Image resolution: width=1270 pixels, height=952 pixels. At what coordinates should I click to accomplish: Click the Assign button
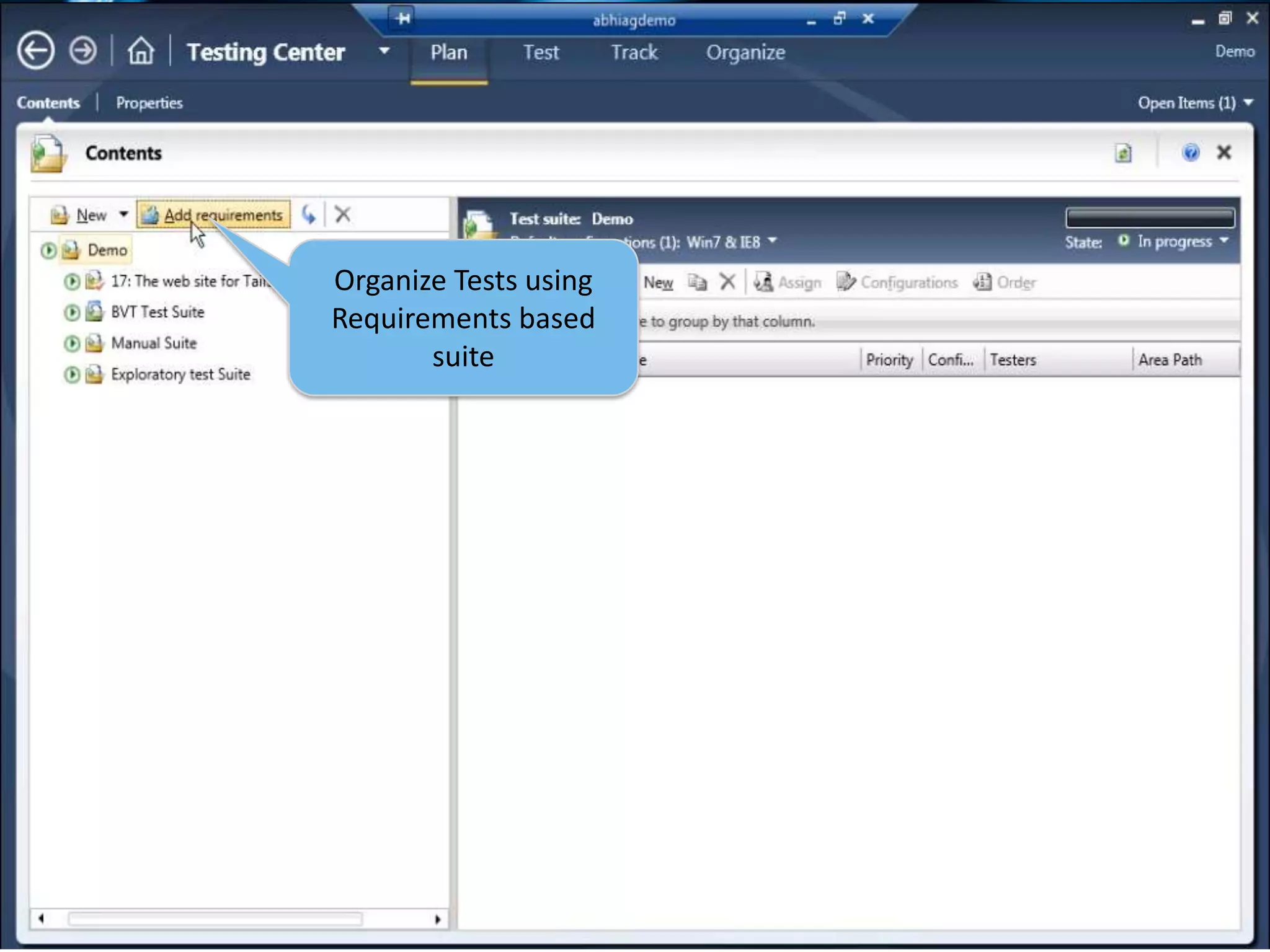pyautogui.click(x=788, y=283)
